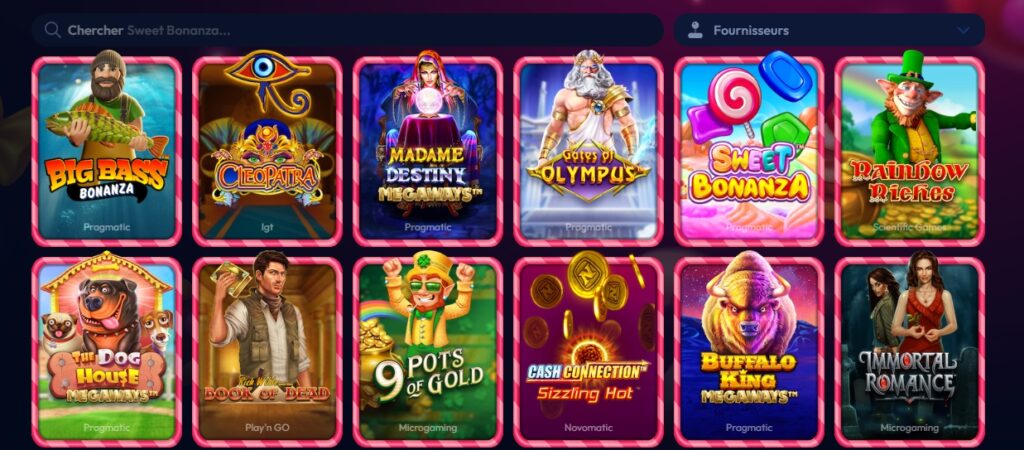Select Madame Destiny Megaways game
Image resolution: width=1024 pixels, height=450 pixels.
(x=428, y=152)
